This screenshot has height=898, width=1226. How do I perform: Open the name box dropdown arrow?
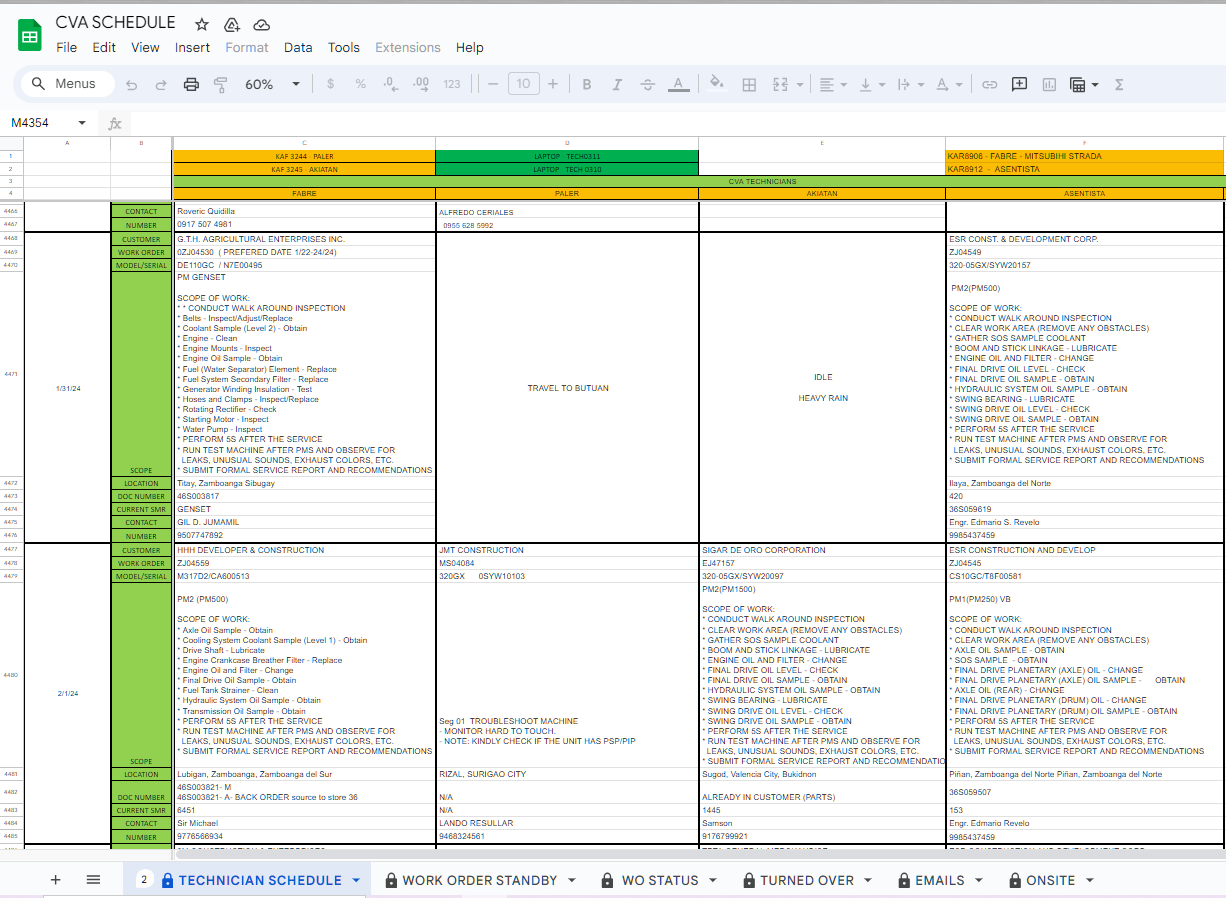[x=82, y=123]
